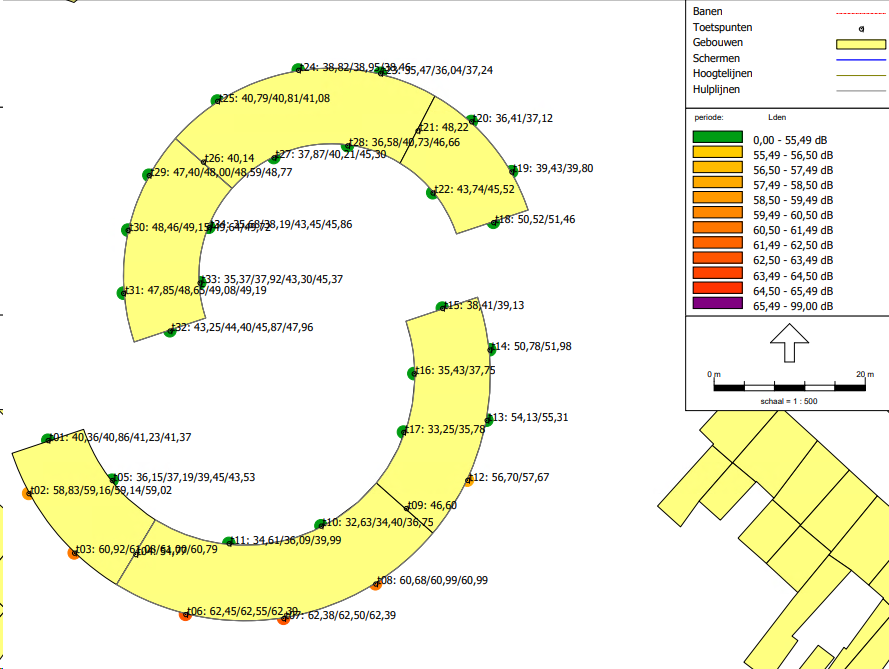Click the green marker at point t30
This screenshot has height=669, width=889.
(127, 230)
